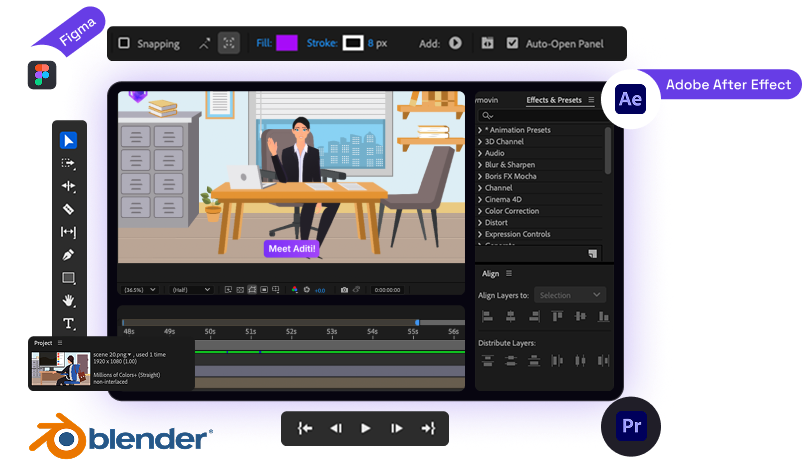Image resolution: width=802 pixels, height=470 pixels.
Task: Disable the Auto-Open Panel checkbox
Action: [x=513, y=44]
